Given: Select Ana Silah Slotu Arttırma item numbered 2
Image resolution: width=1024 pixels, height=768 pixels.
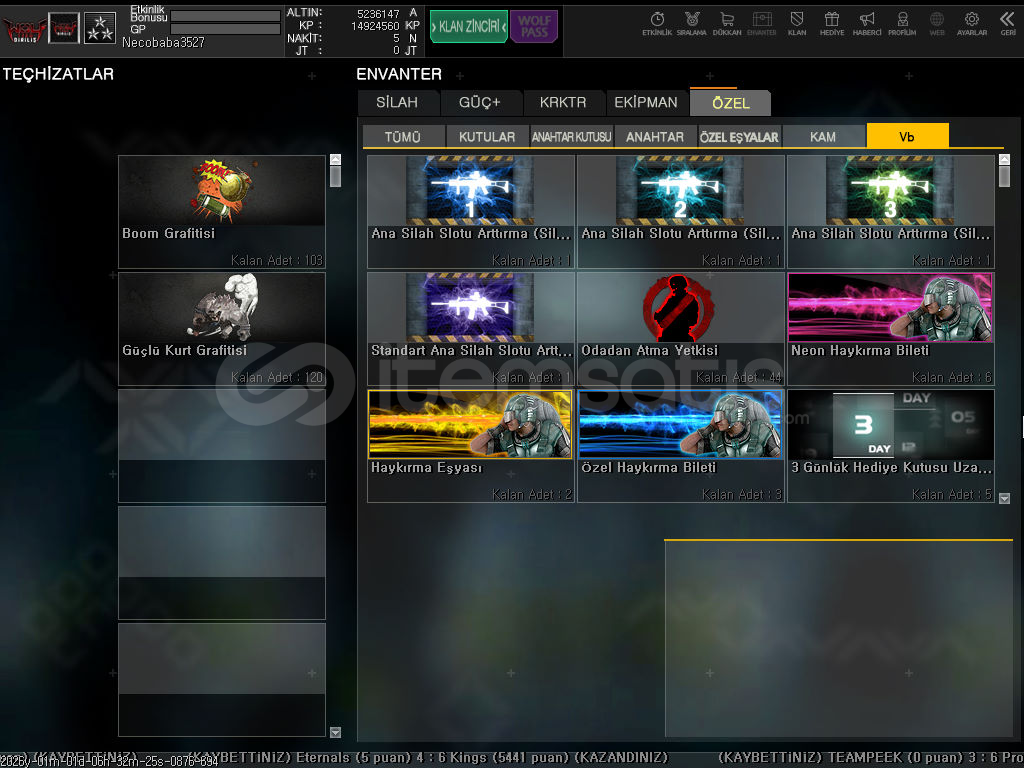Looking at the screenshot, I should click(680, 212).
